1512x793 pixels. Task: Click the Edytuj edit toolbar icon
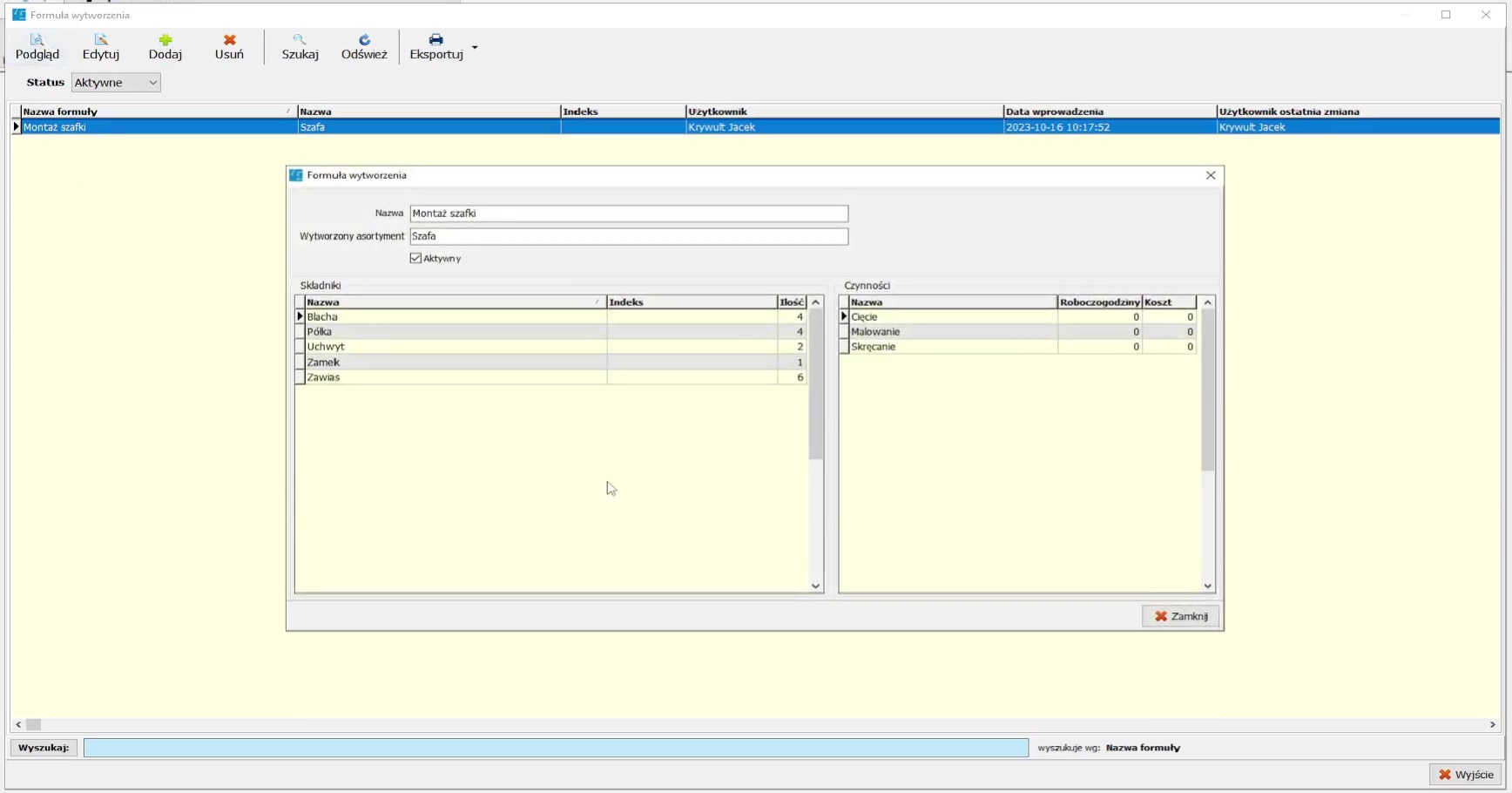pyautogui.click(x=101, y=40)
